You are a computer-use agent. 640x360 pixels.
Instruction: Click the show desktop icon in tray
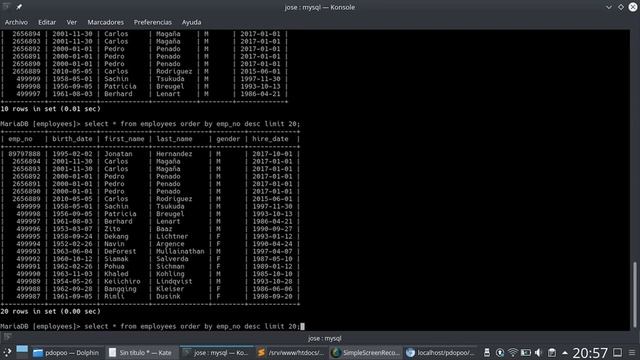point(618,353)
